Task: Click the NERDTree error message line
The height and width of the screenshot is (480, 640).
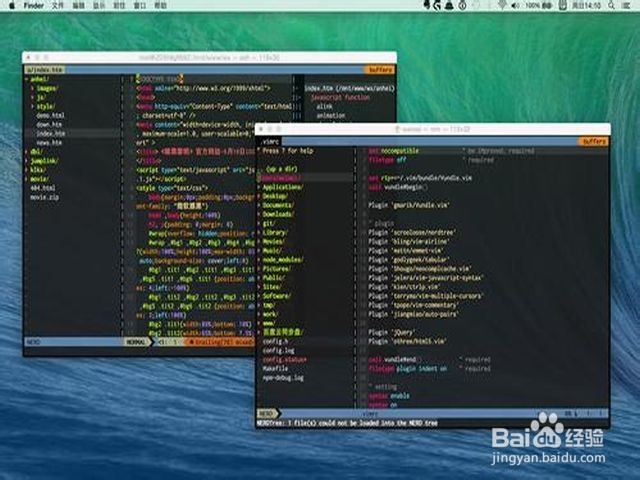Action: click(x=347, y=423)
